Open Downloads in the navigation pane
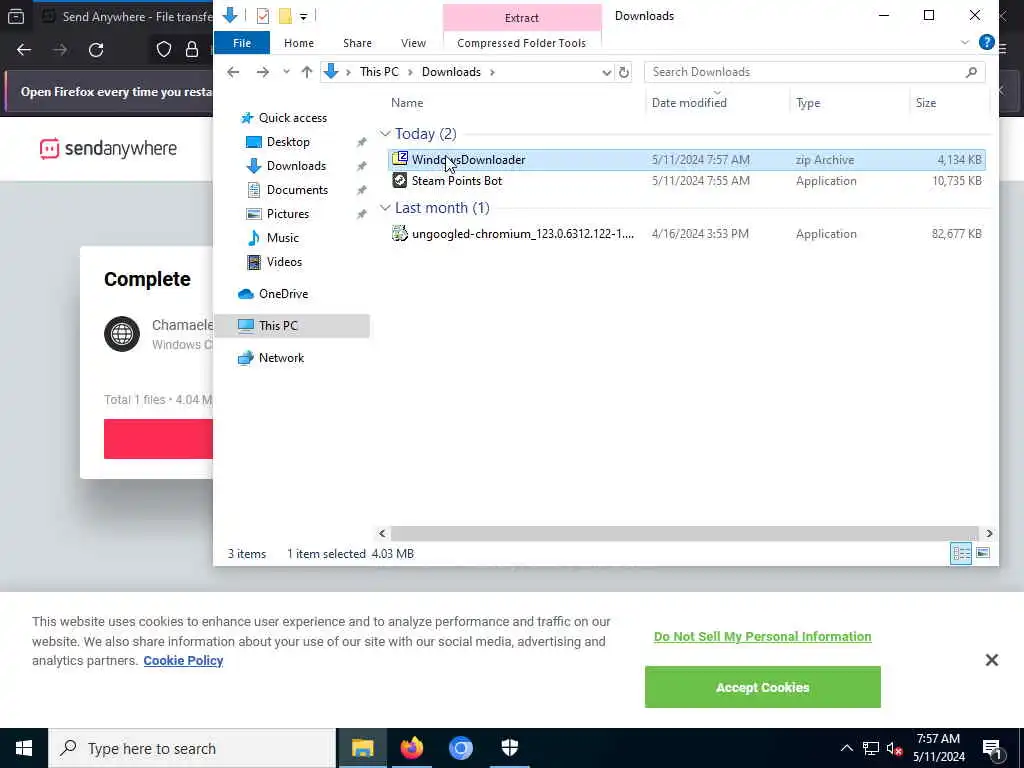This screenshot has height=768, width=1024. tap(296, 166)
